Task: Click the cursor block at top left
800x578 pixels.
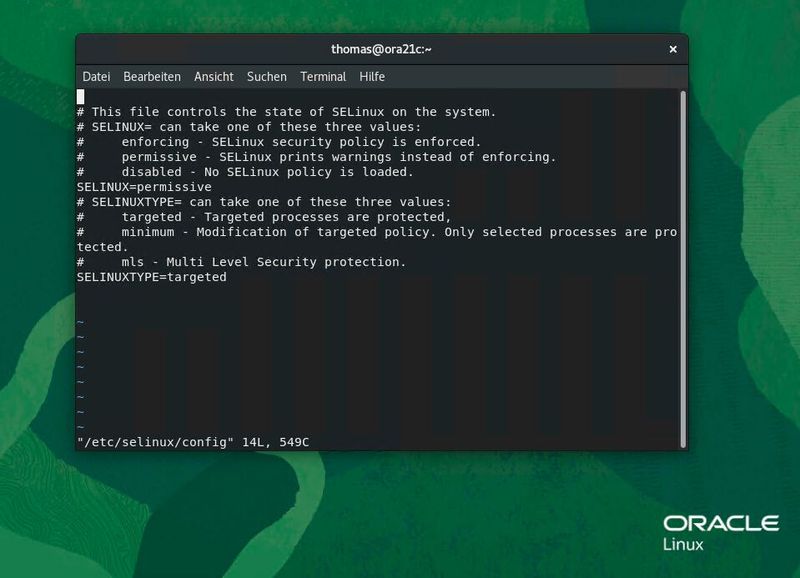Action: [x=81, y=96]
